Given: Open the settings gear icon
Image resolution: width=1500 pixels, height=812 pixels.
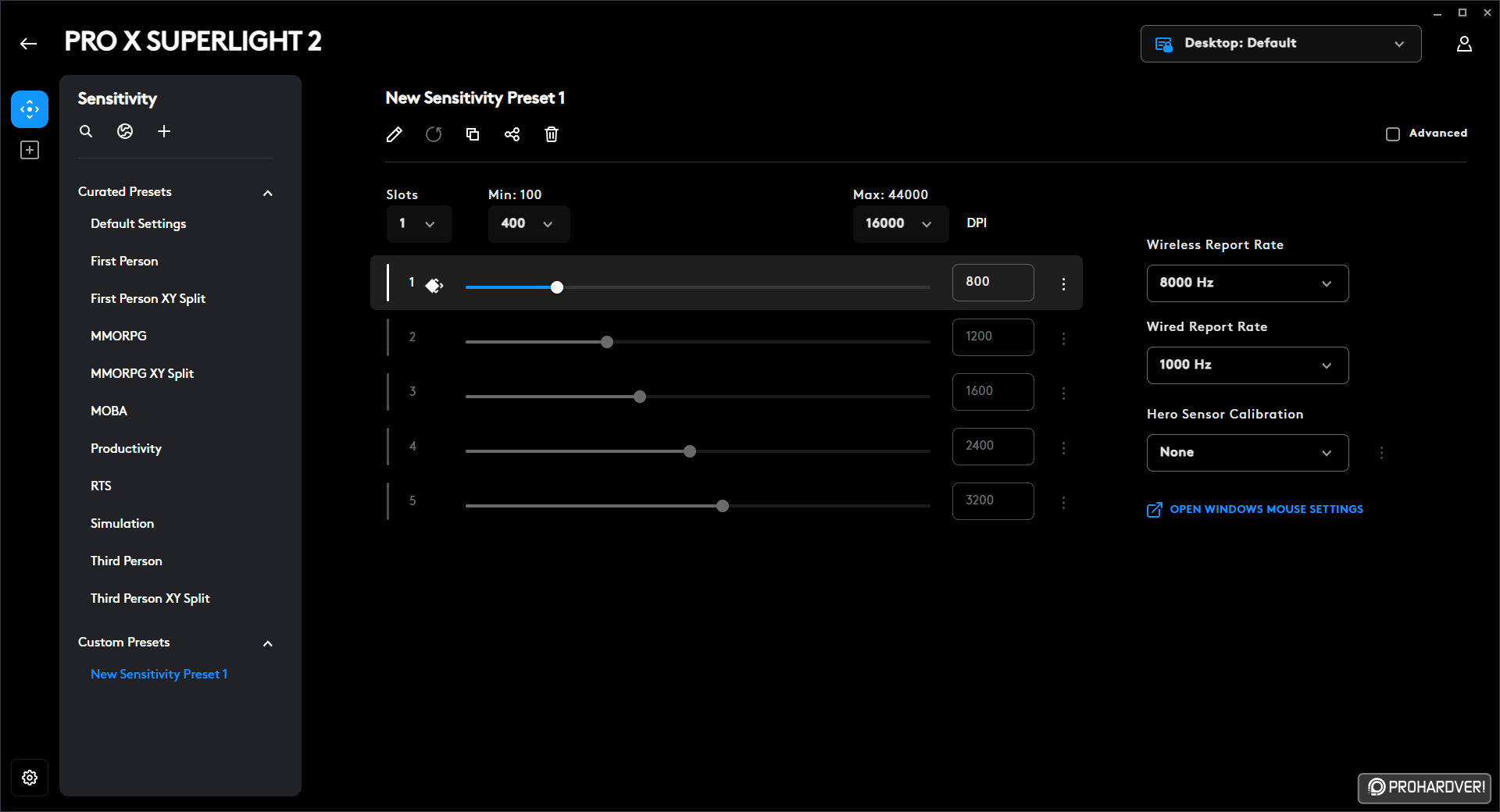Looking at the screenshot, I should pyautogui.click(x=30, y=778).
